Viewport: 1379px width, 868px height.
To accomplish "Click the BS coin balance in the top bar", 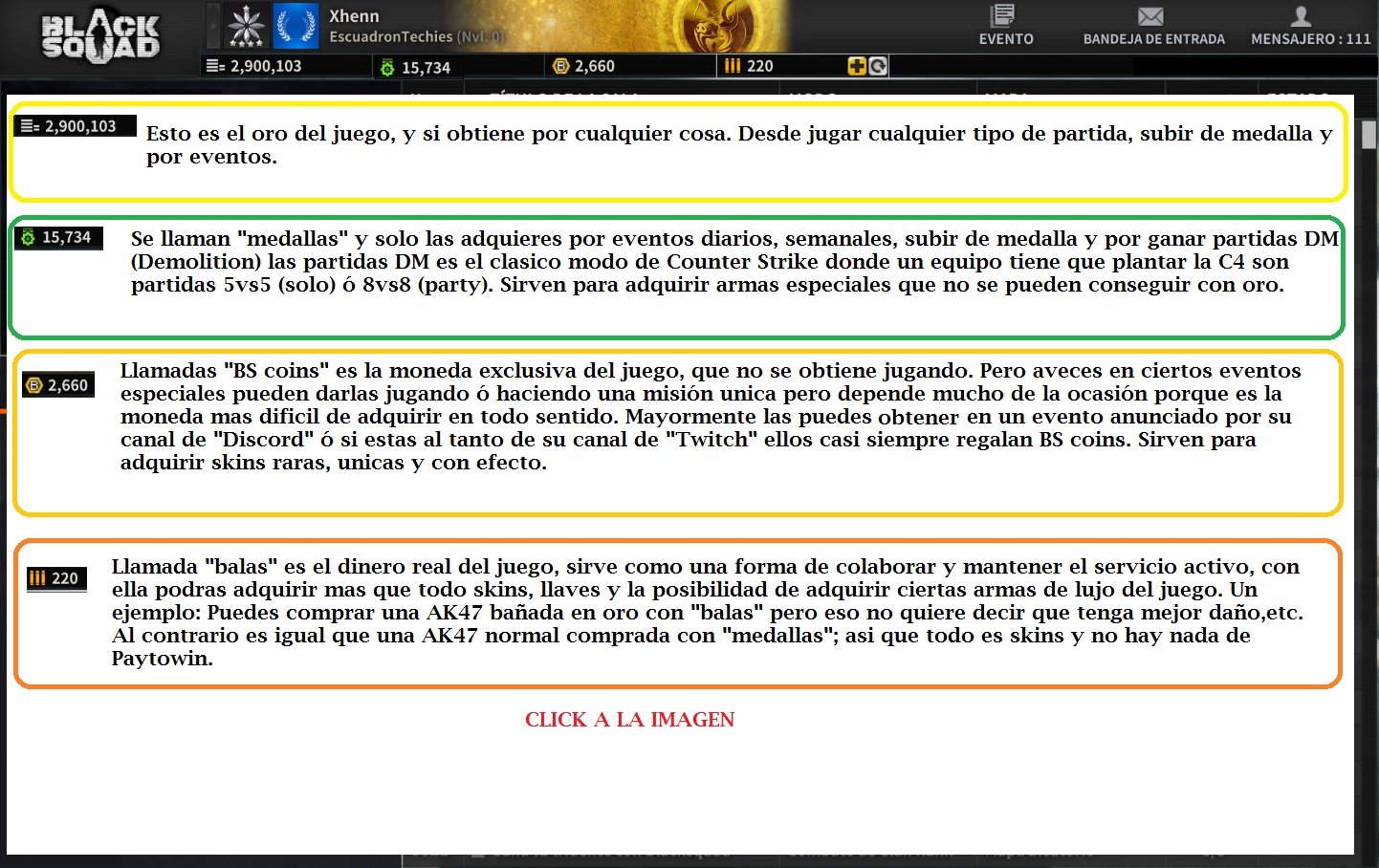I will point(584,66).
